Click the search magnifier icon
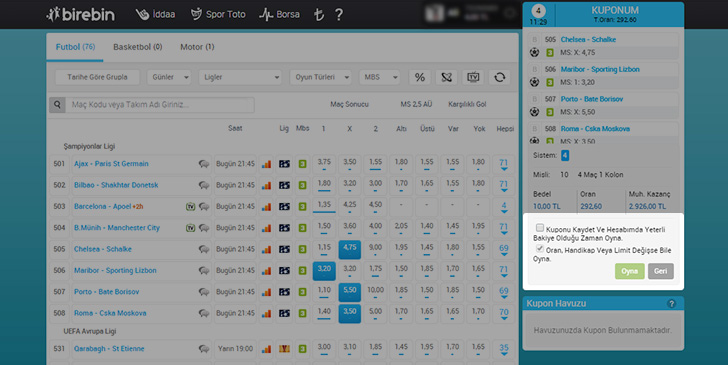This screenshot has height=365, width=728. (57, 105)
